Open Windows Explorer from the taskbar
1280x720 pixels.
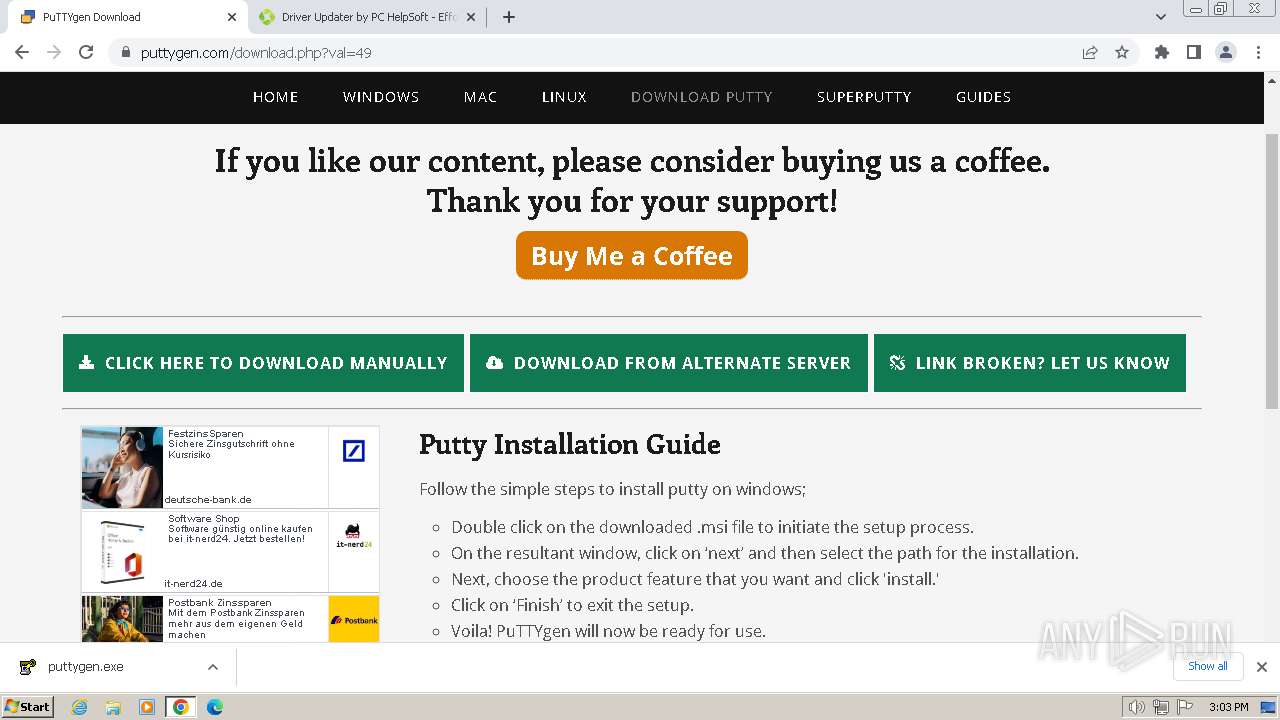click(x=113, y=707)
